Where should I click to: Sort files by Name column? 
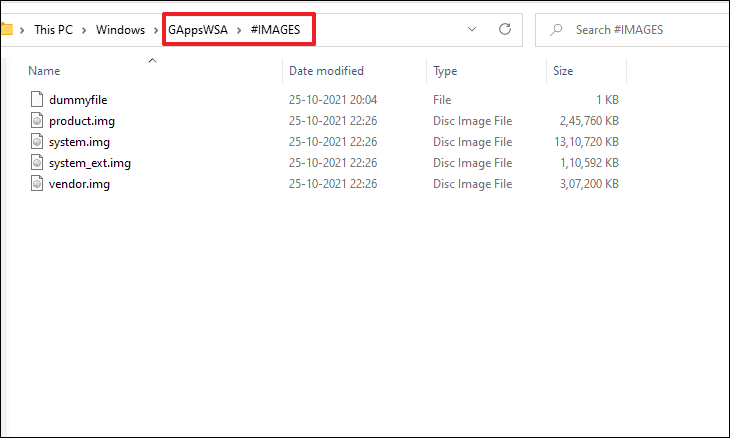click(44, 71)
